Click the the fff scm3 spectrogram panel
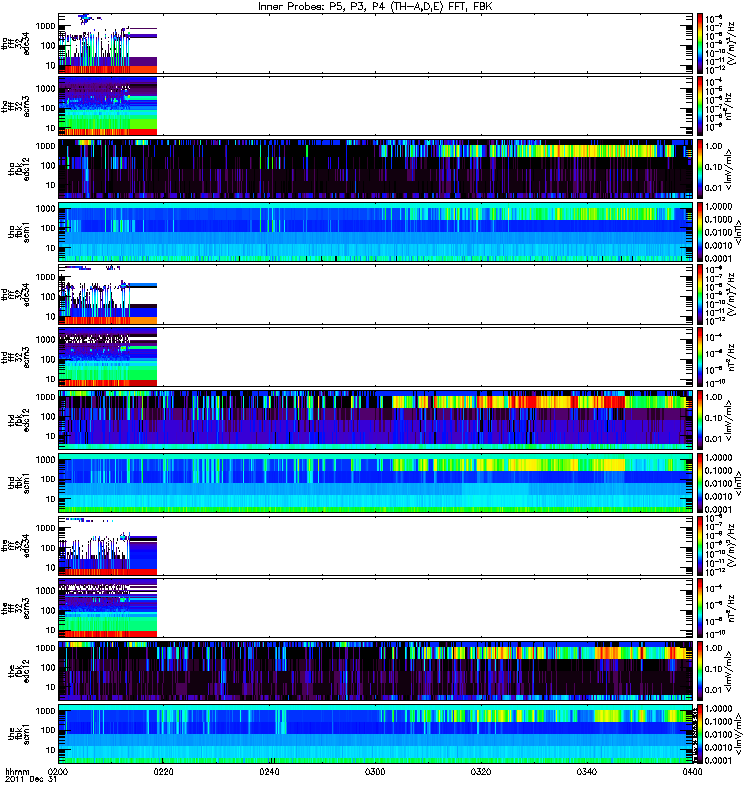The height and width of the screenshot is (800, 750). click(x=375, y=608)
